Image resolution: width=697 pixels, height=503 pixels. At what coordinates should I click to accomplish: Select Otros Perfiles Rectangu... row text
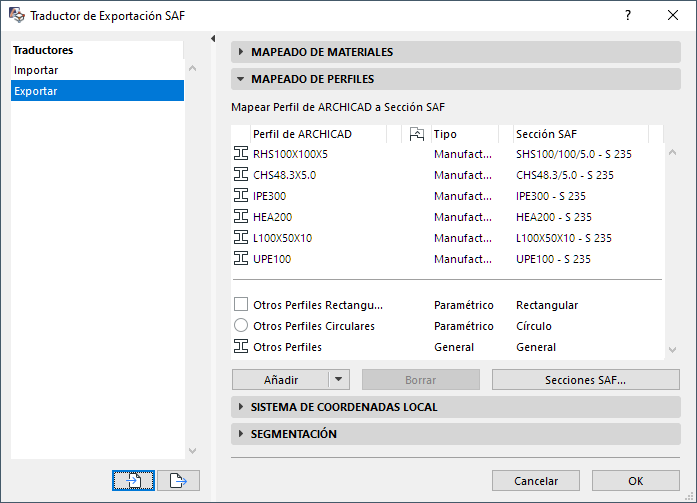[x=318, y=305]
